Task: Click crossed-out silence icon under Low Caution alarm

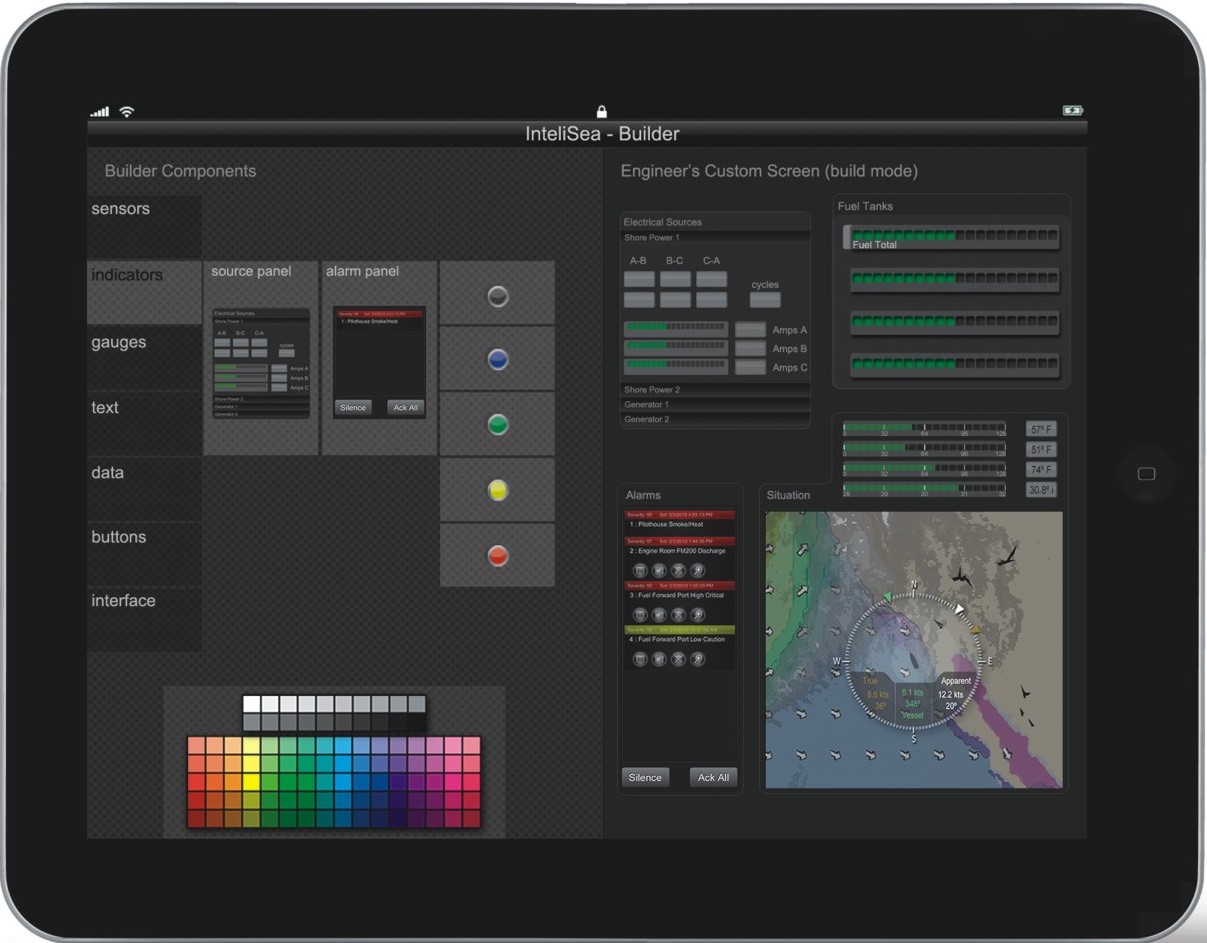Action: pos(678,659)
